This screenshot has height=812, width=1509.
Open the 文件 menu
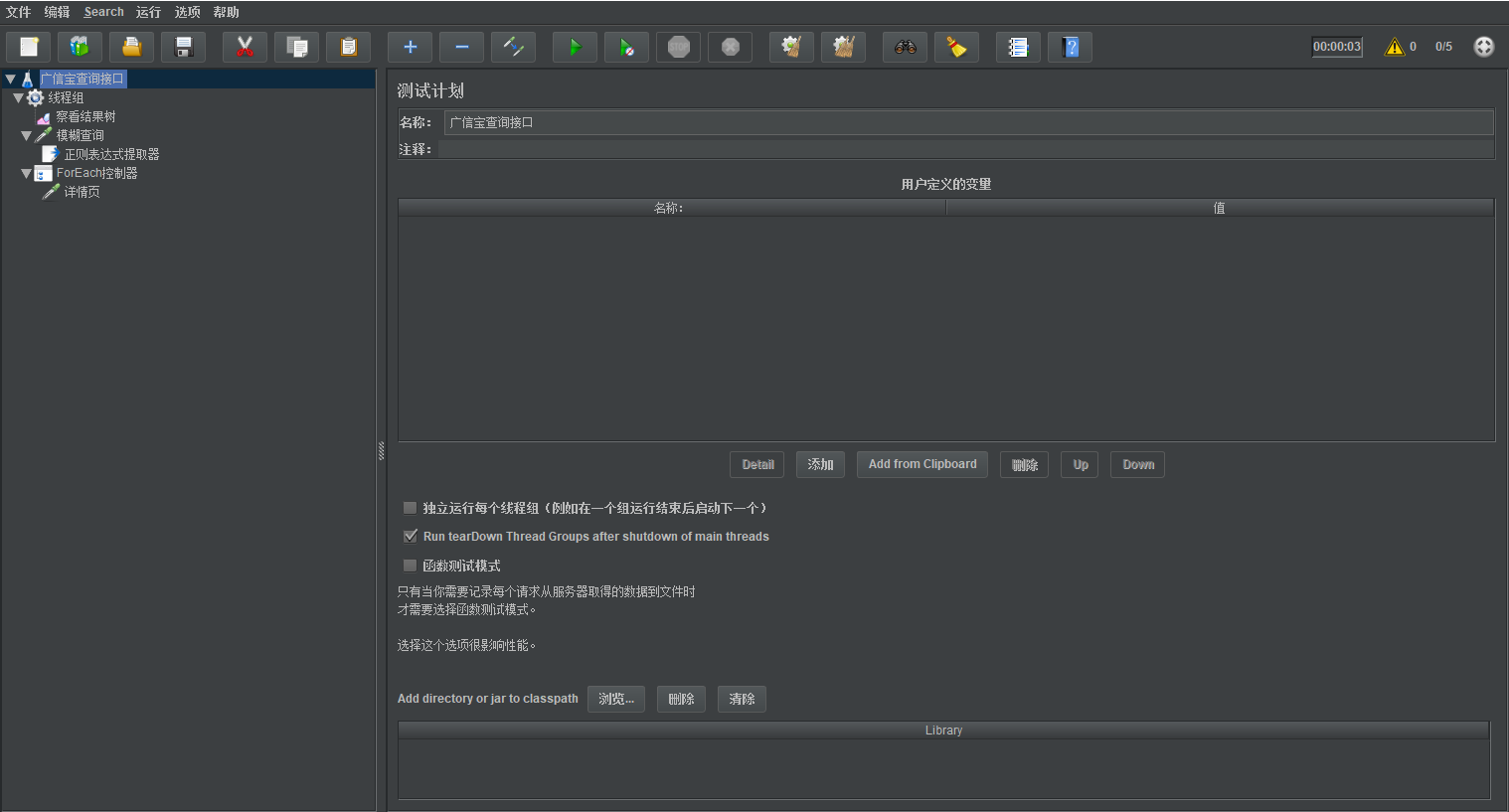tap(19, 12)
